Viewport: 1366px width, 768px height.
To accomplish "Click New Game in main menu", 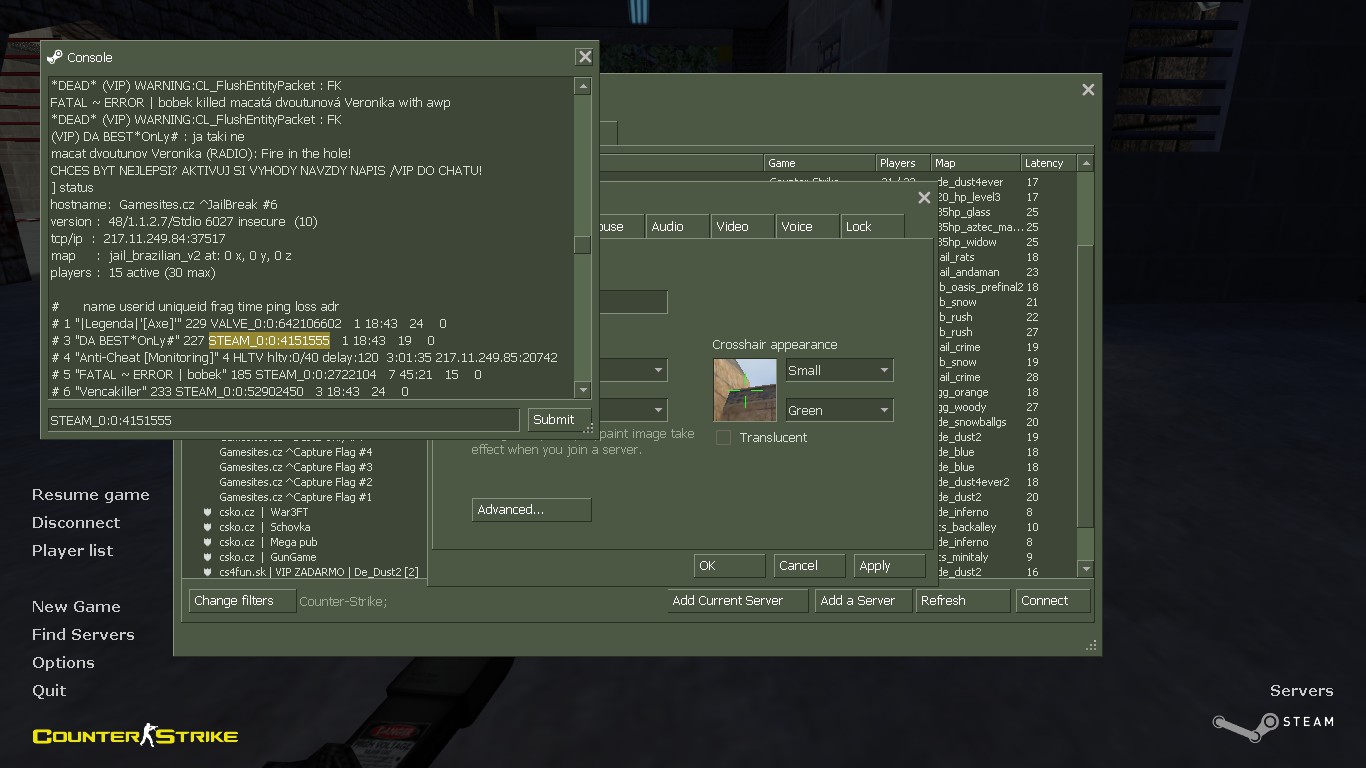I will (76, 607).
